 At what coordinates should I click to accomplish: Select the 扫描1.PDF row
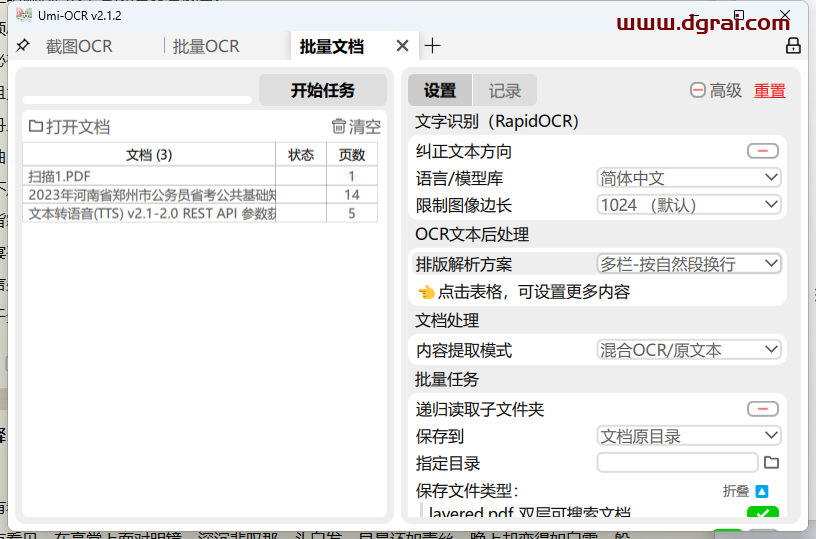coord(200,176)
